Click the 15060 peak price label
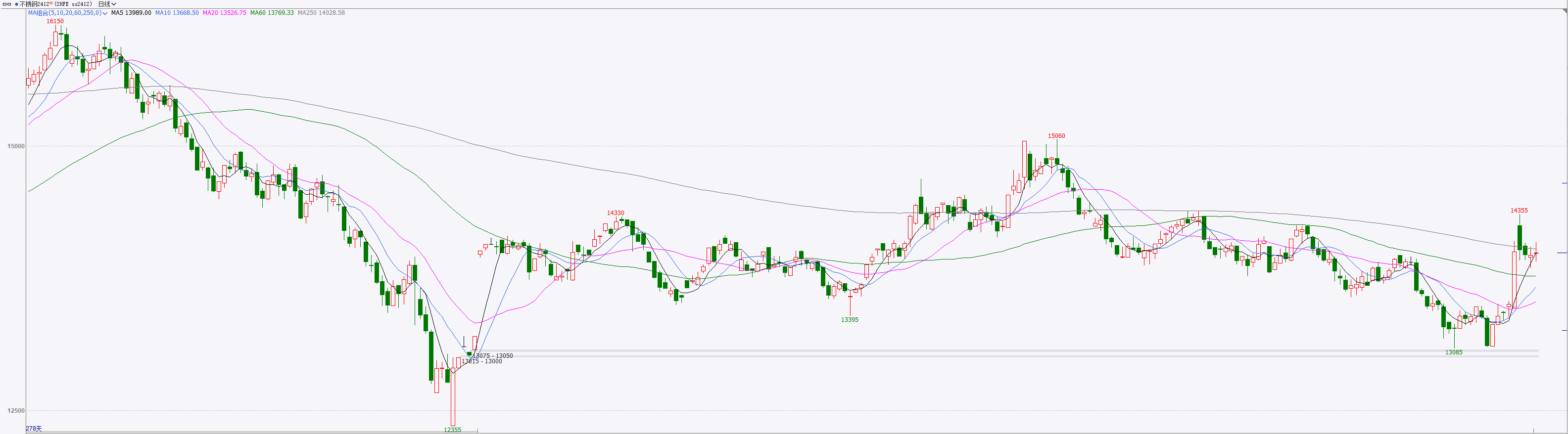 tap(1056, 136)
